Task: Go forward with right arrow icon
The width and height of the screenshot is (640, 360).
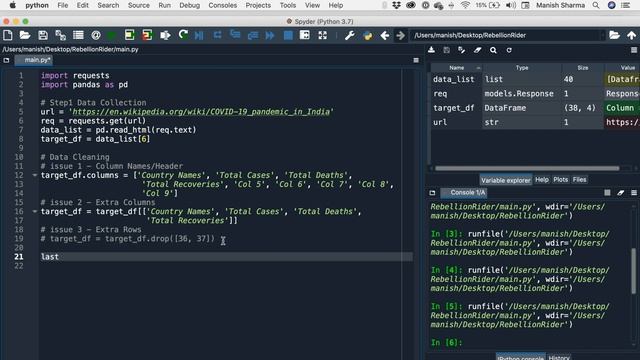Action: tap(400, 36)
